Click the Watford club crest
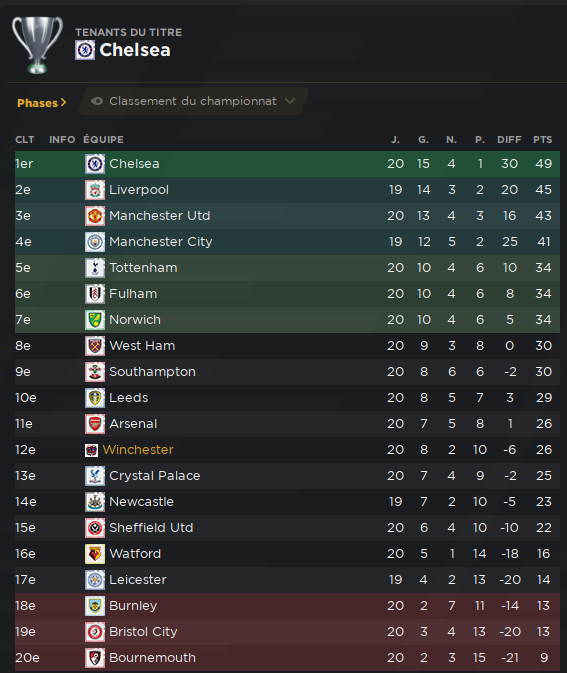Viewport: 567px width, 673px height. tap(95, 554)
